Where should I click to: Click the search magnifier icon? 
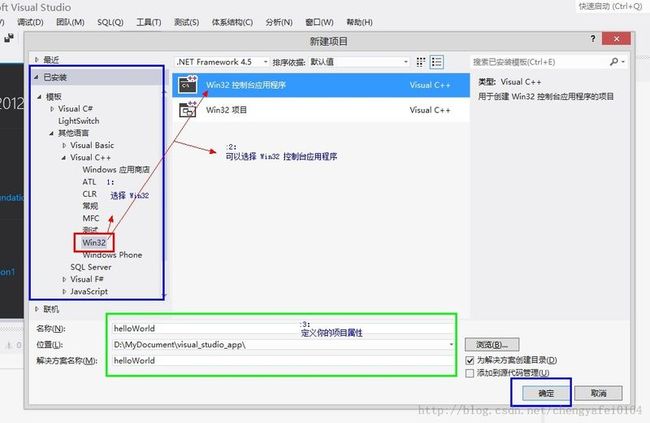point(614,62)
